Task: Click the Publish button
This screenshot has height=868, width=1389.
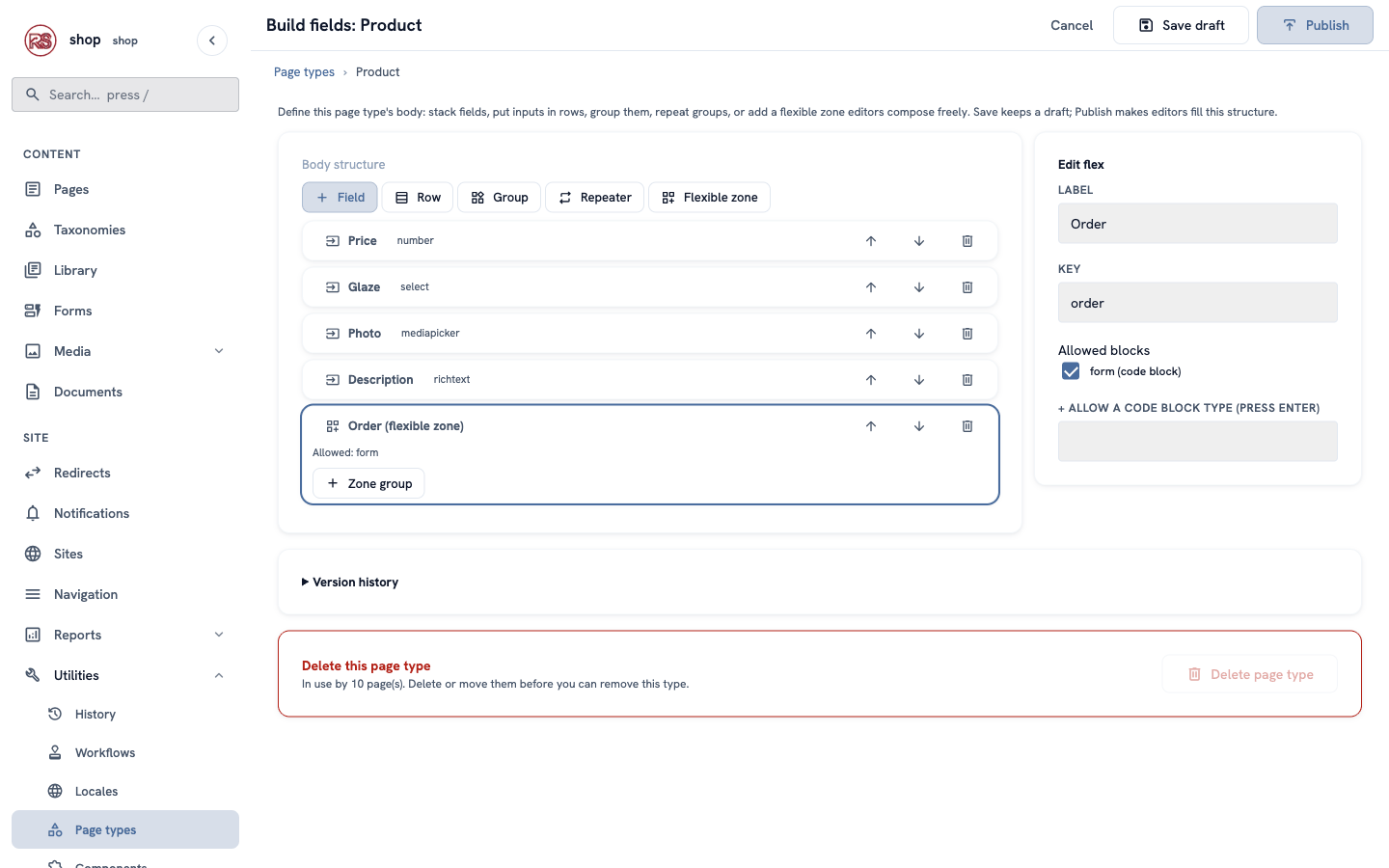Action: tap(1315, 25)
